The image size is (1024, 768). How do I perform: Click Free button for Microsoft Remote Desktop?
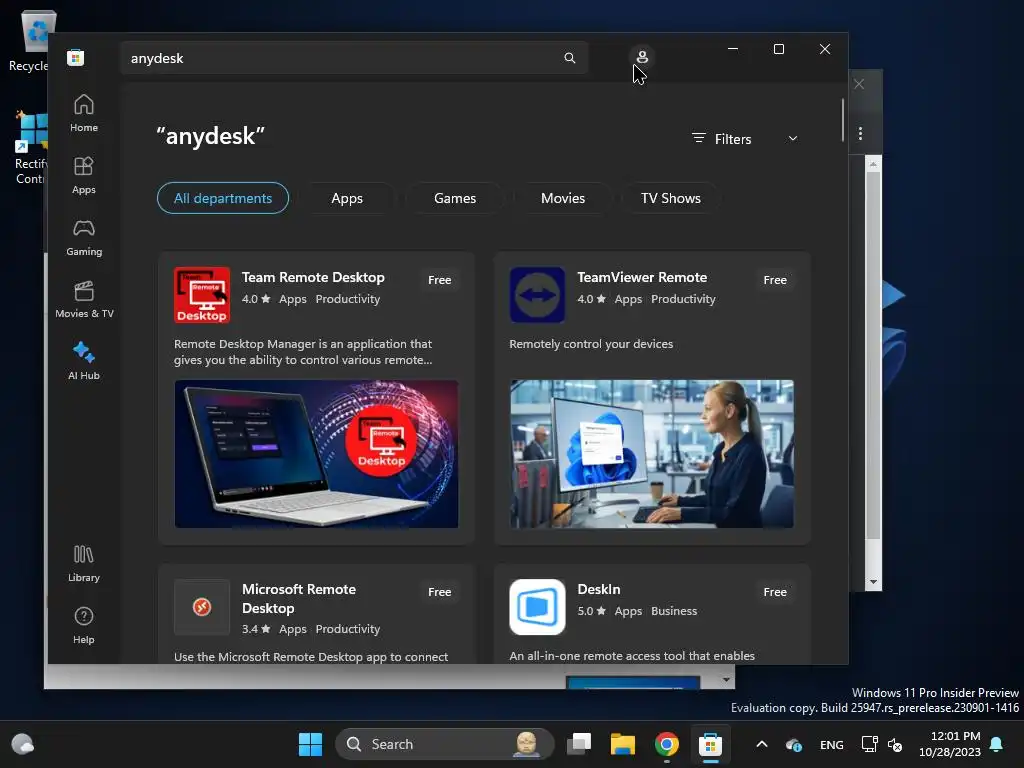coord(440,592)
